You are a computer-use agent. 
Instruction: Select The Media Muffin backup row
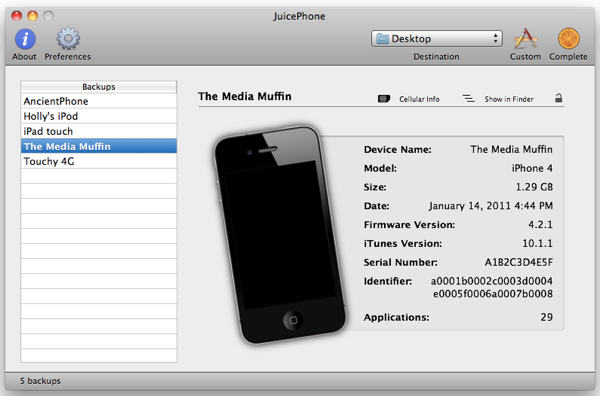tap(99, 146)
